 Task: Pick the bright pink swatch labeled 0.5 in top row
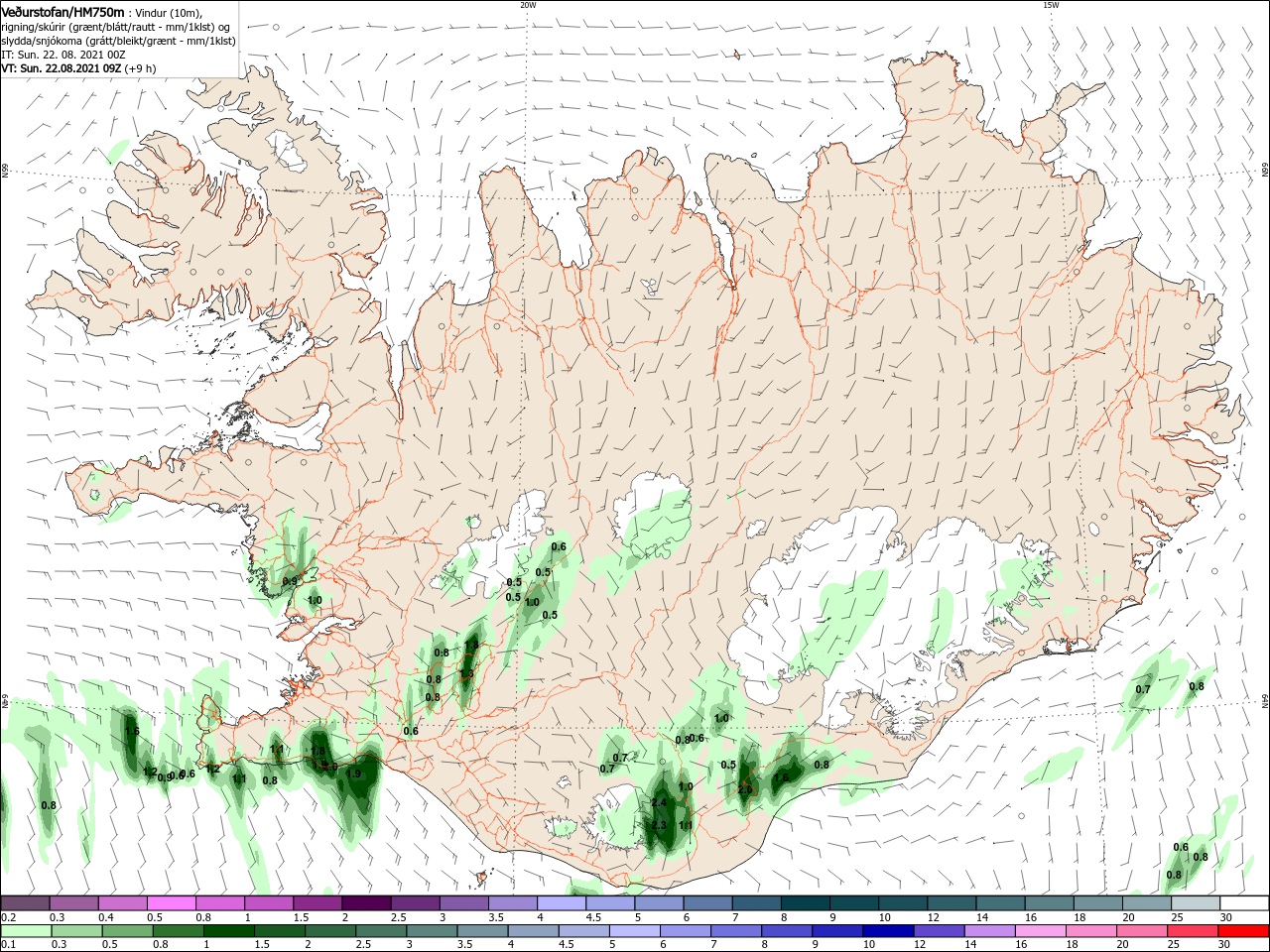click(x=171, y=903)
